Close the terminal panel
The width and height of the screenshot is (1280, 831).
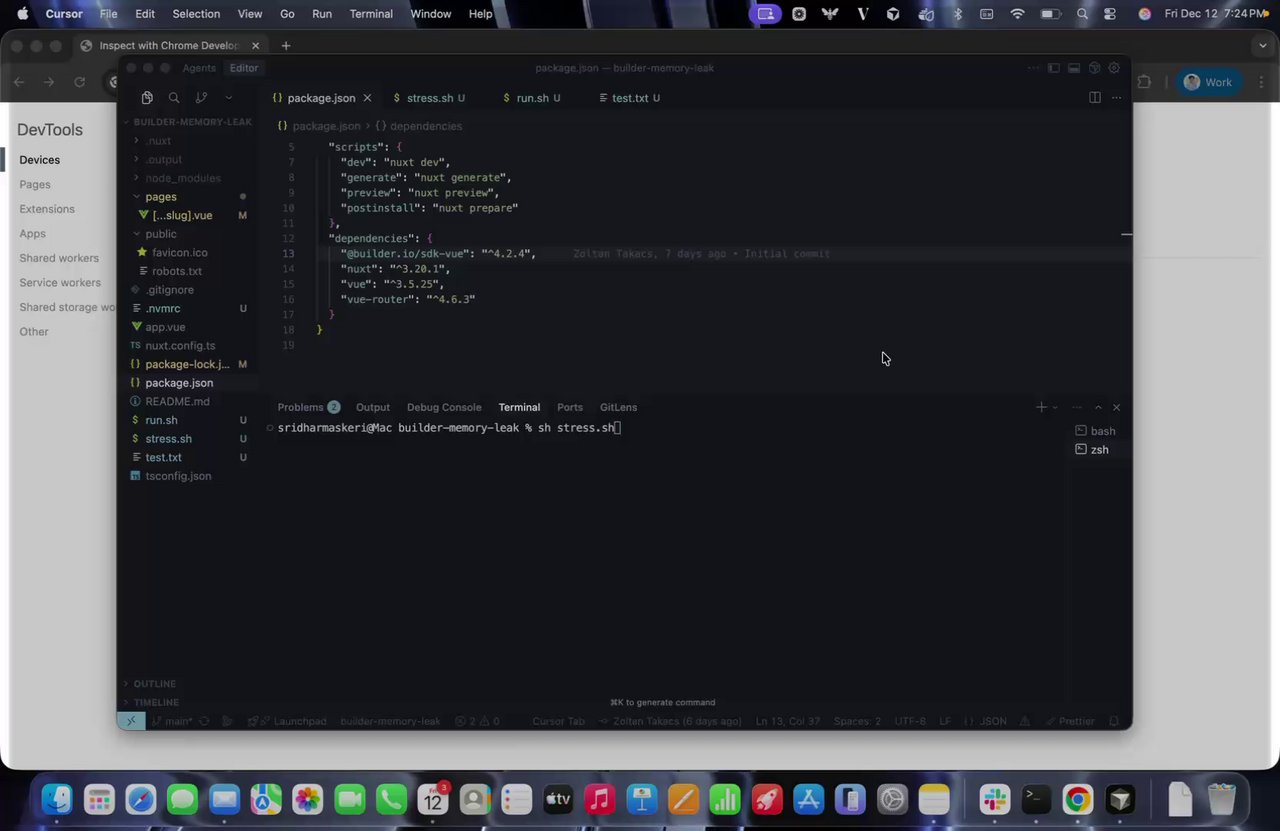pyautogui.click(x=1117, y=407)
